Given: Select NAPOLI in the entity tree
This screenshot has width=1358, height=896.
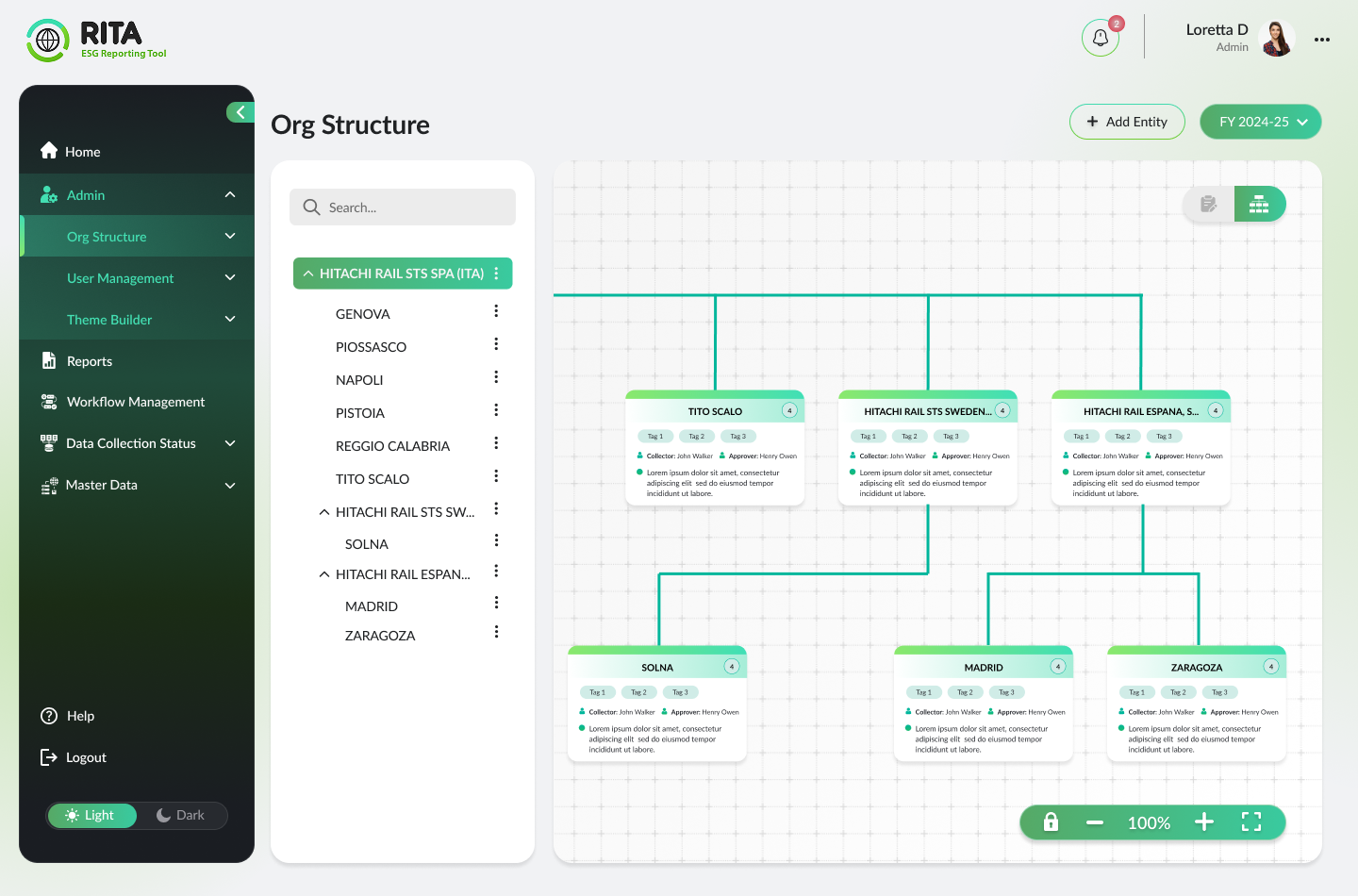Looking at the screenshot, I should pos(359,380).
